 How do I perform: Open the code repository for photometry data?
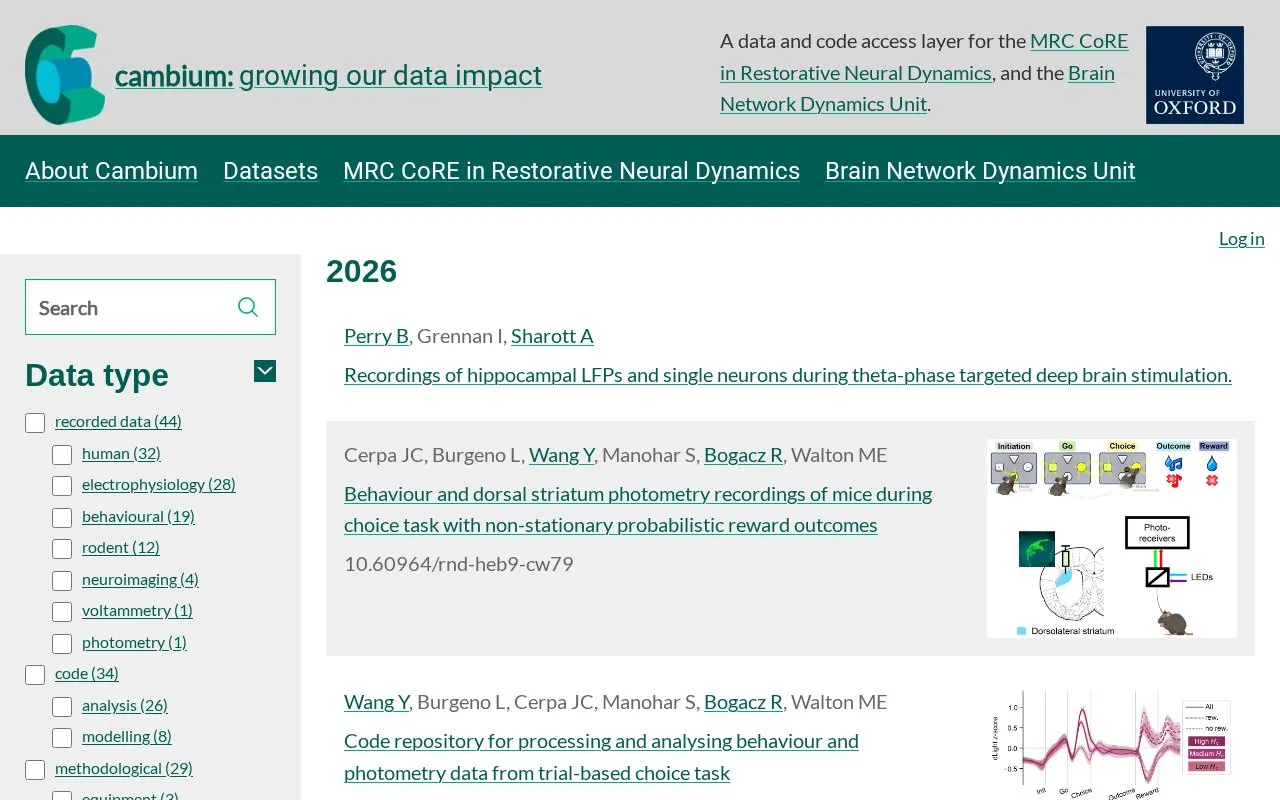[601, 757]
